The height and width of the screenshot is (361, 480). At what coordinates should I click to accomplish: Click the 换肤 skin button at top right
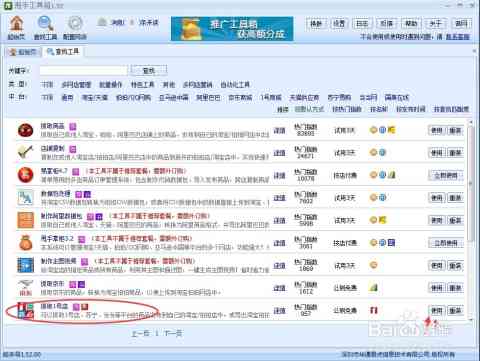click(x=316, y=23)
